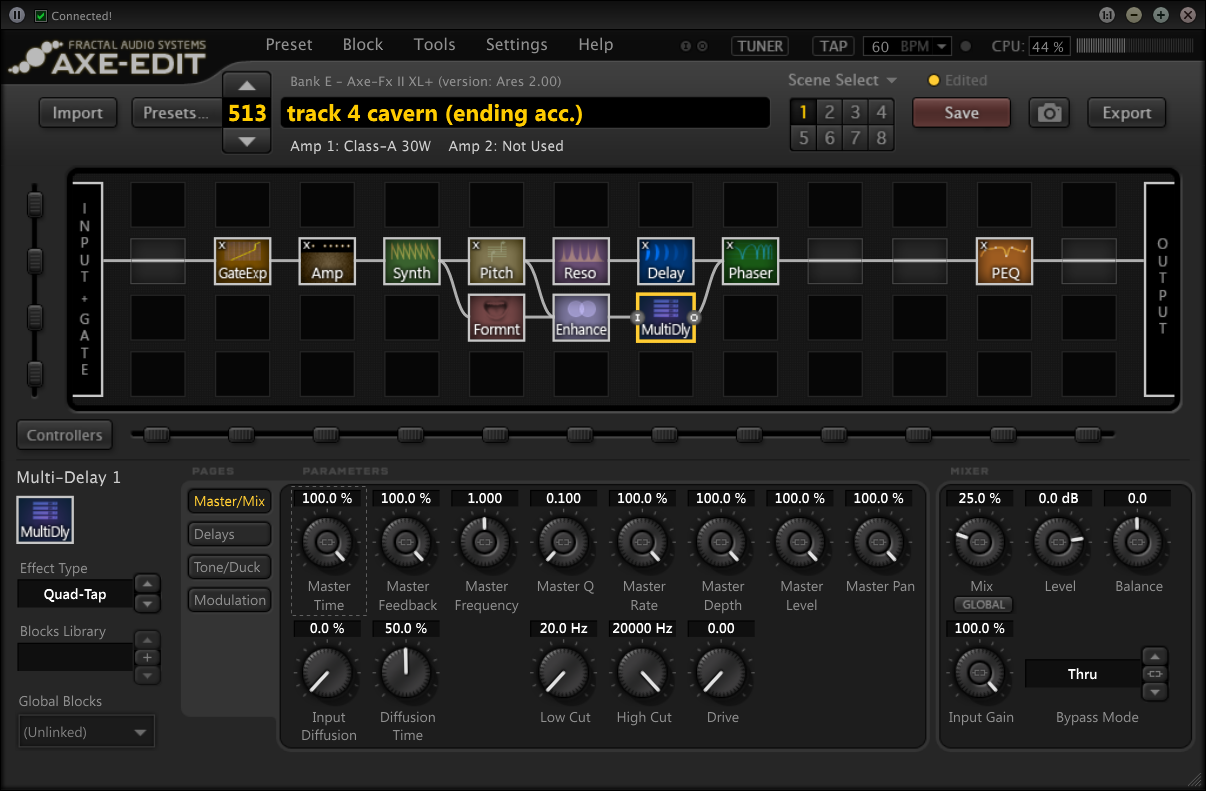
Task: Select scene 2
Action: coord(829,112)
